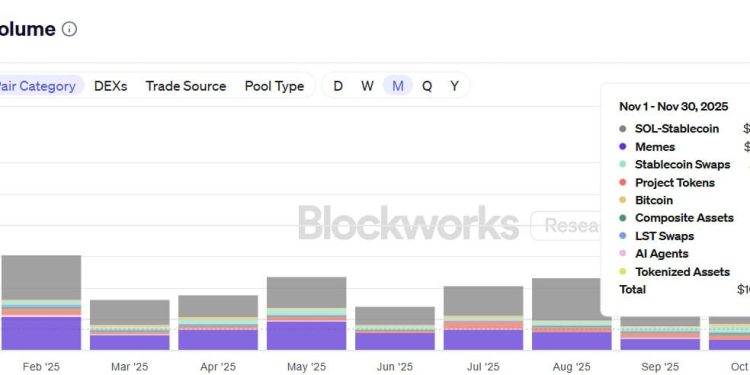
Task: Click the May '25 axis label
Action: (307, 367)
